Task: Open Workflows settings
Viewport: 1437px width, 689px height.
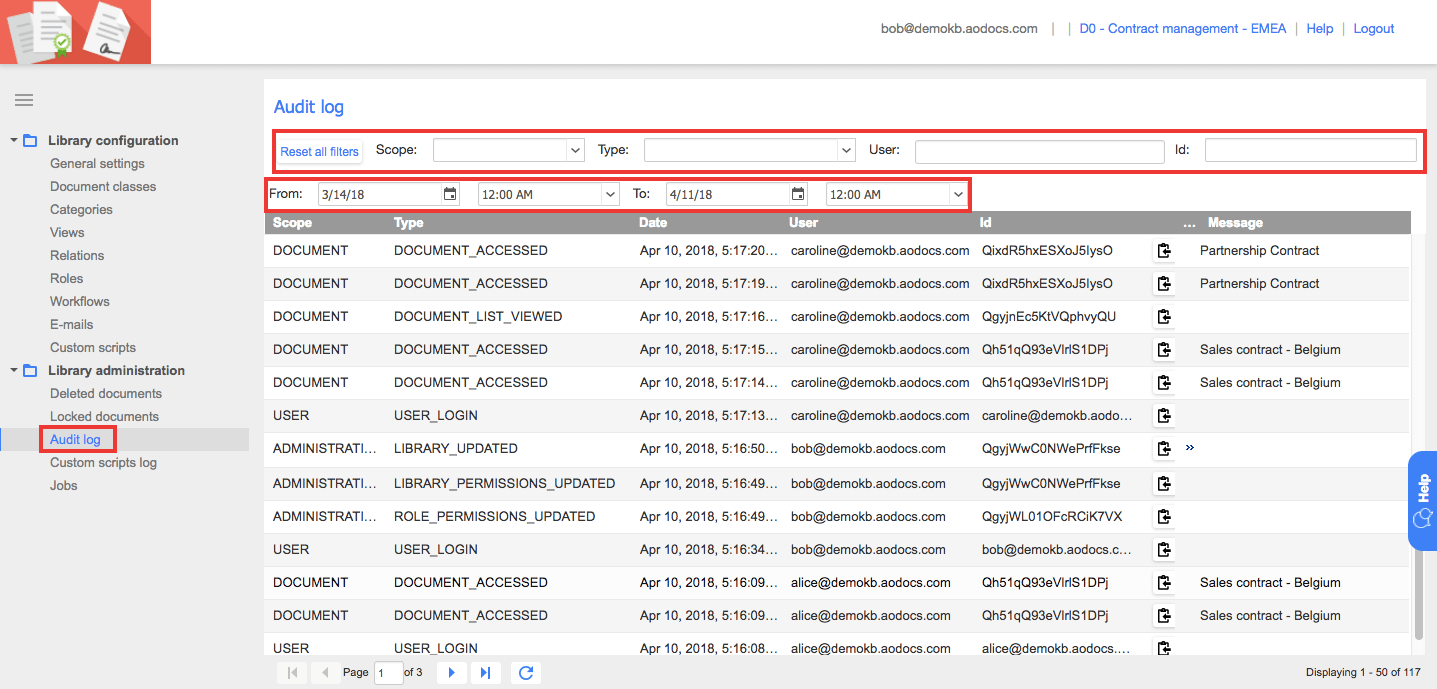Action: tap(80, 302)
